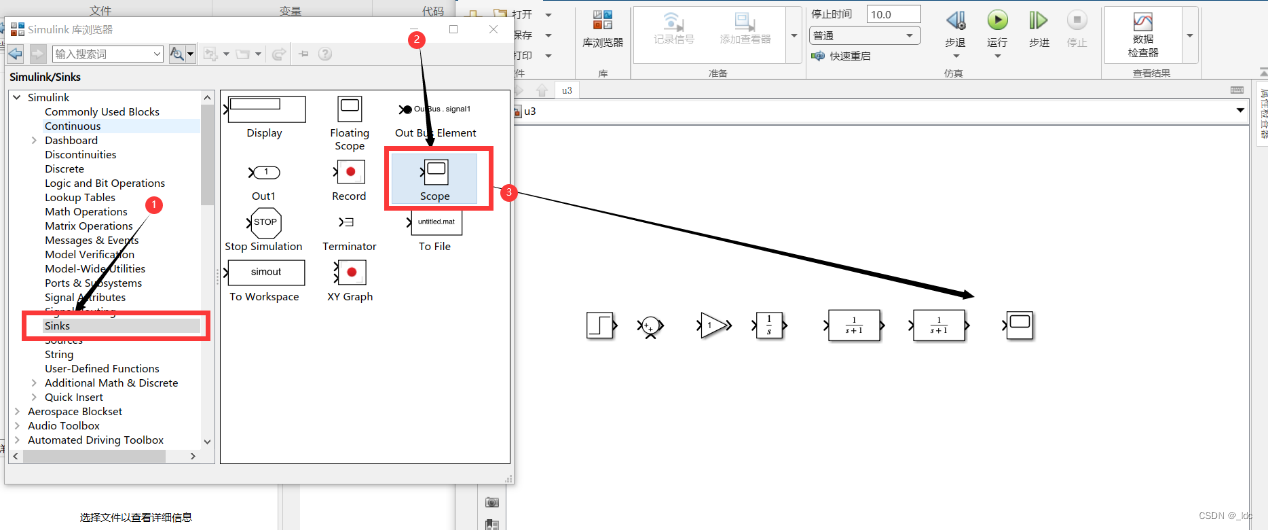The image size is (1268, 530).
Task: Click the forward arrow in Library Browser
Action: [37, 54]
